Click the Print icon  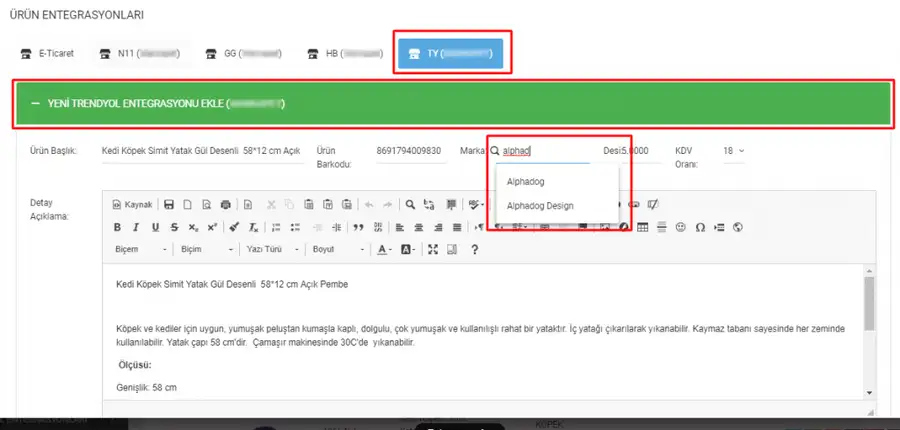(x=226, y=204)
